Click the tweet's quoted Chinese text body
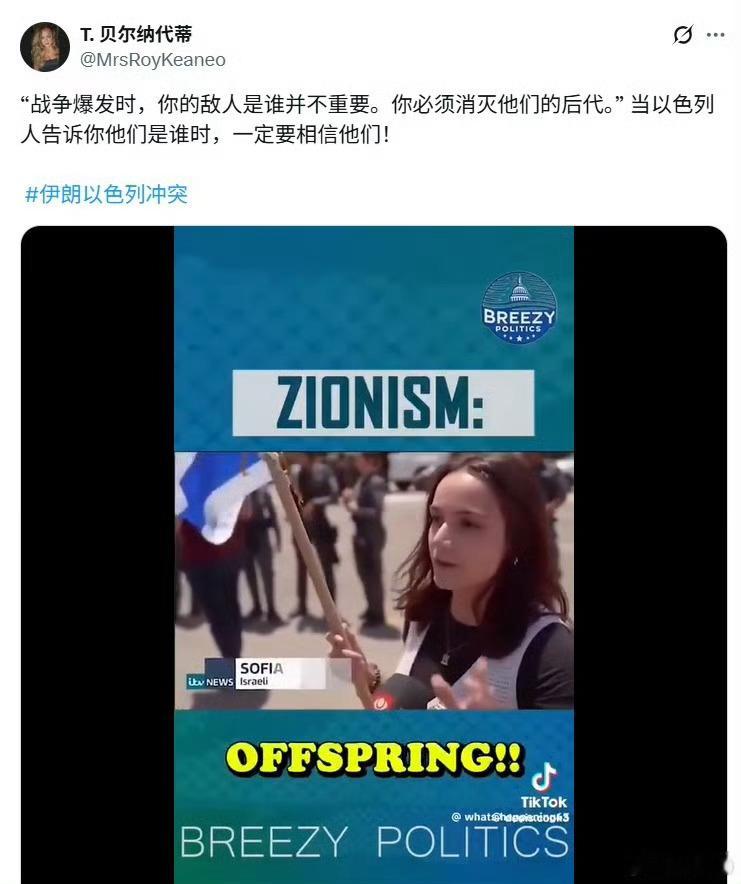Viewport: 741px width, 884px height. point(368,120)
